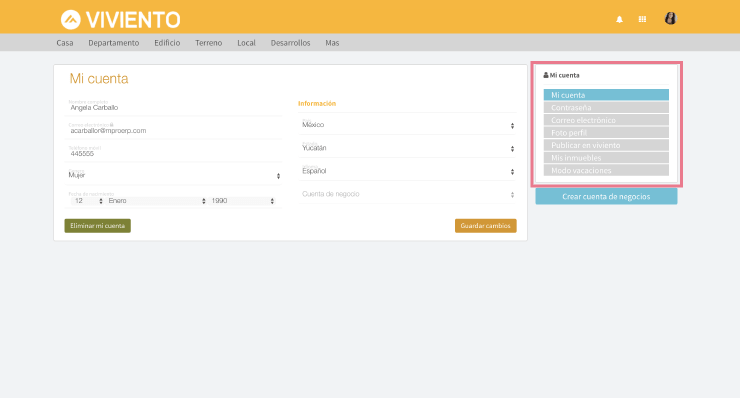This screenshot has width=740, height=398.
Task: Click the mobile phone field 445555
Action: [173, 152]
